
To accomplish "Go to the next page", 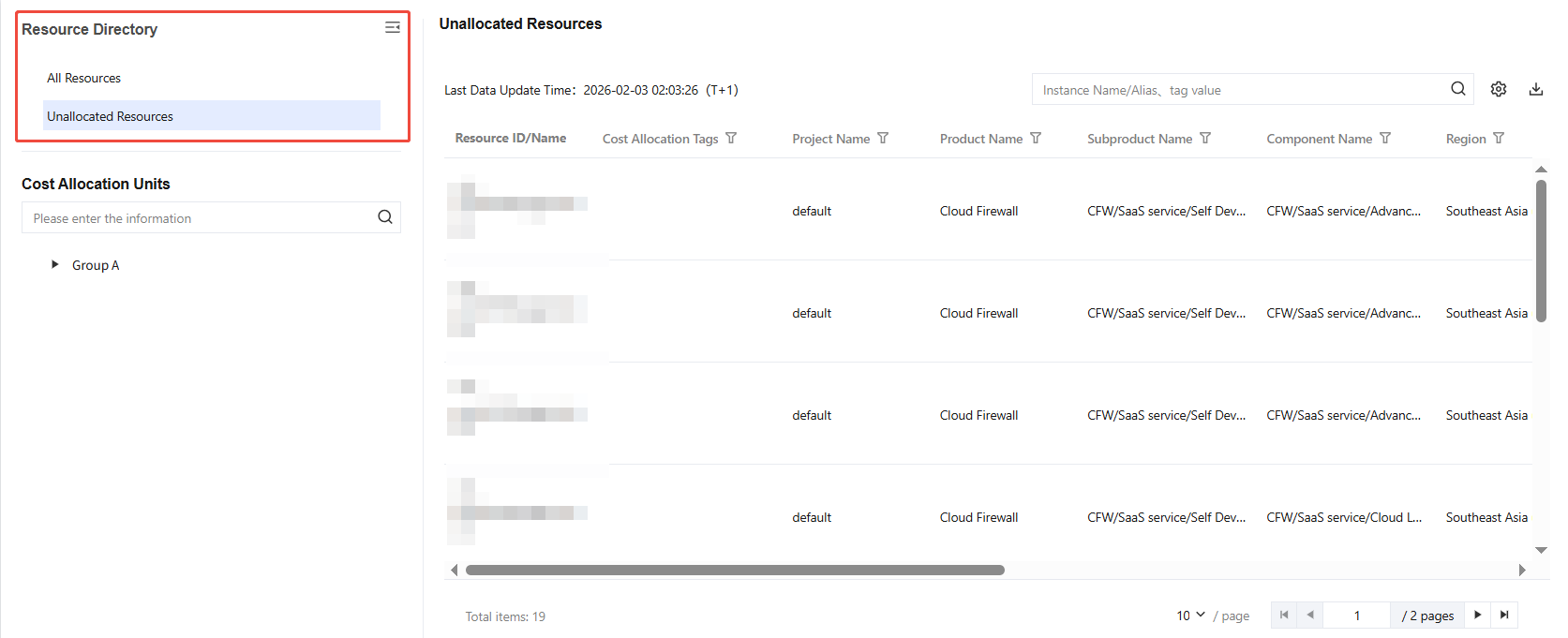I will [x=1477, y=616].
